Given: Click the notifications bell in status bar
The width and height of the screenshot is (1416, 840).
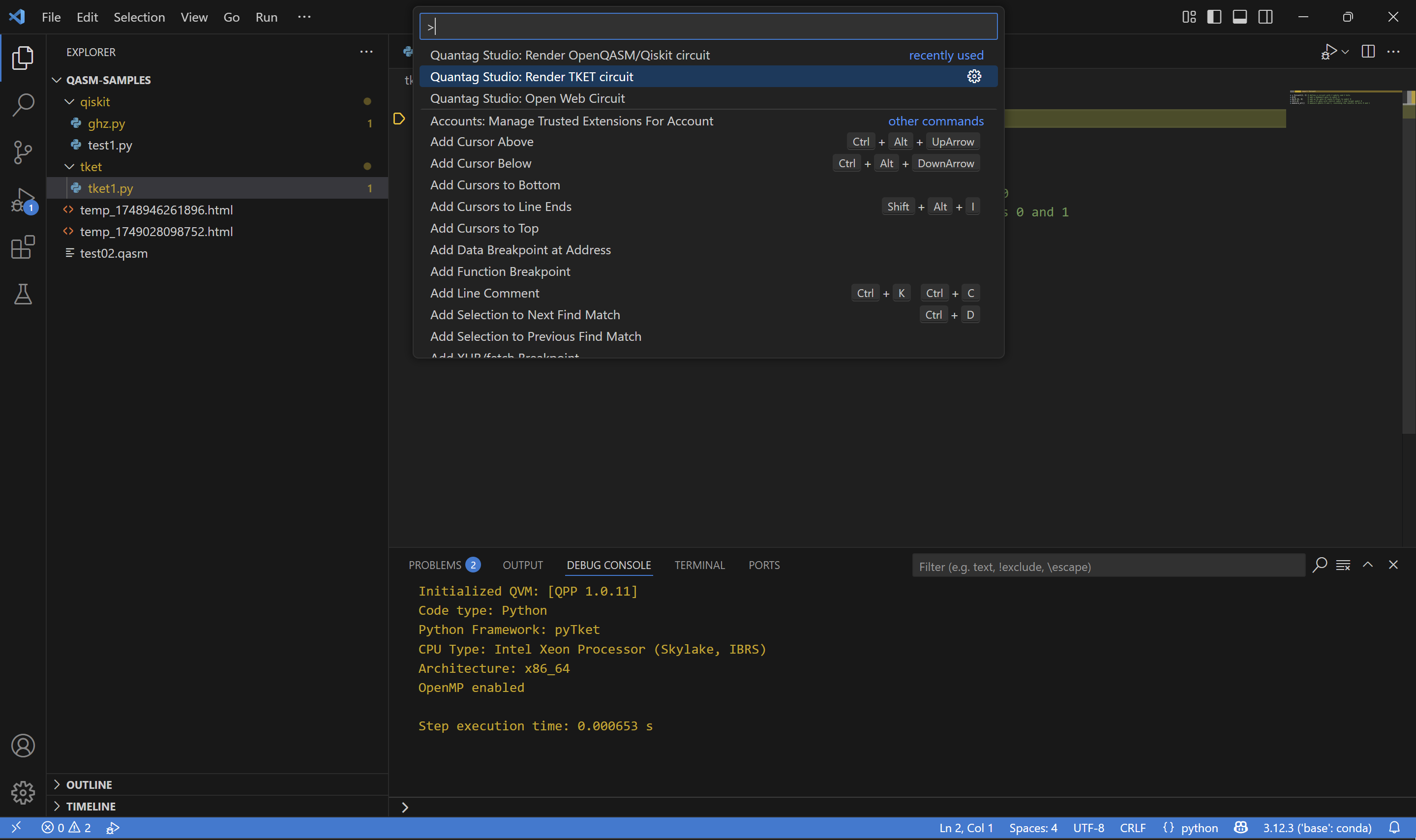Looking at the screenshot, I should tap(1394, 828).
